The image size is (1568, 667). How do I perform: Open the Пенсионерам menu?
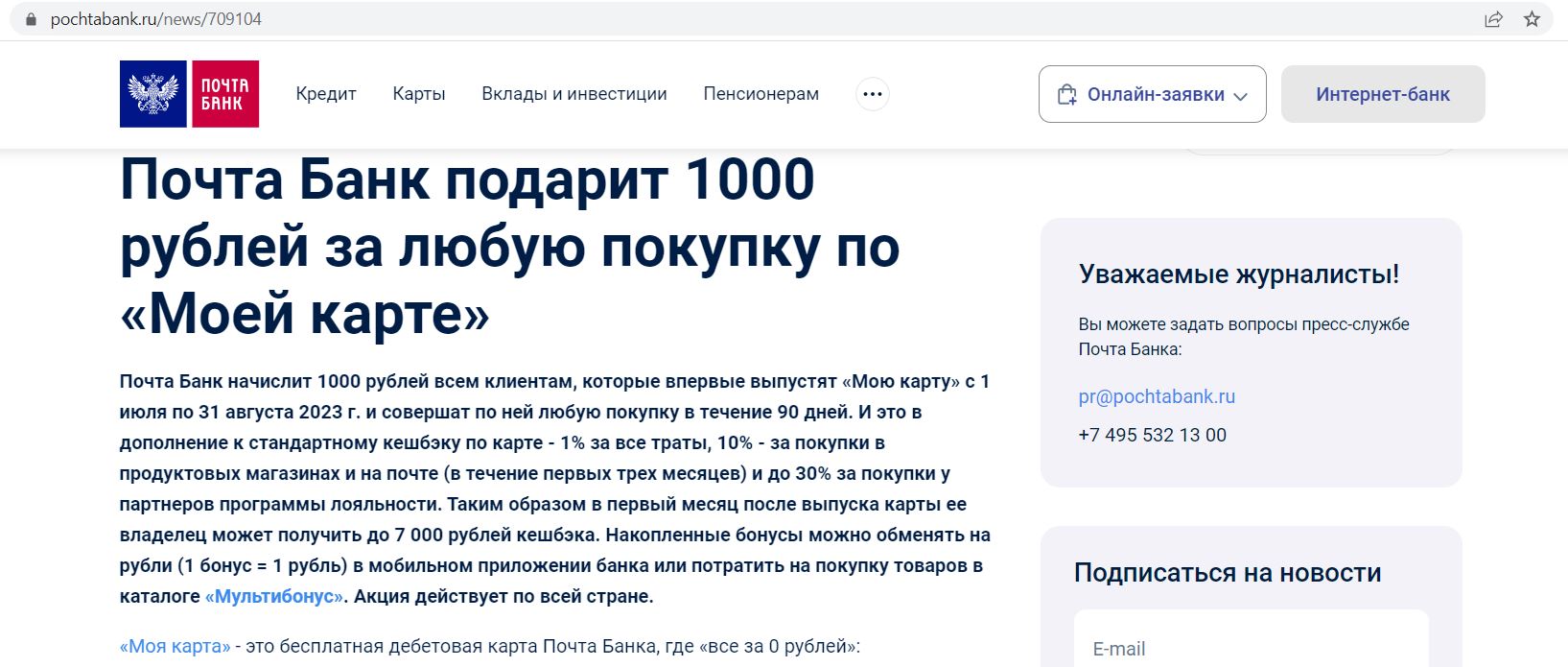761,94
